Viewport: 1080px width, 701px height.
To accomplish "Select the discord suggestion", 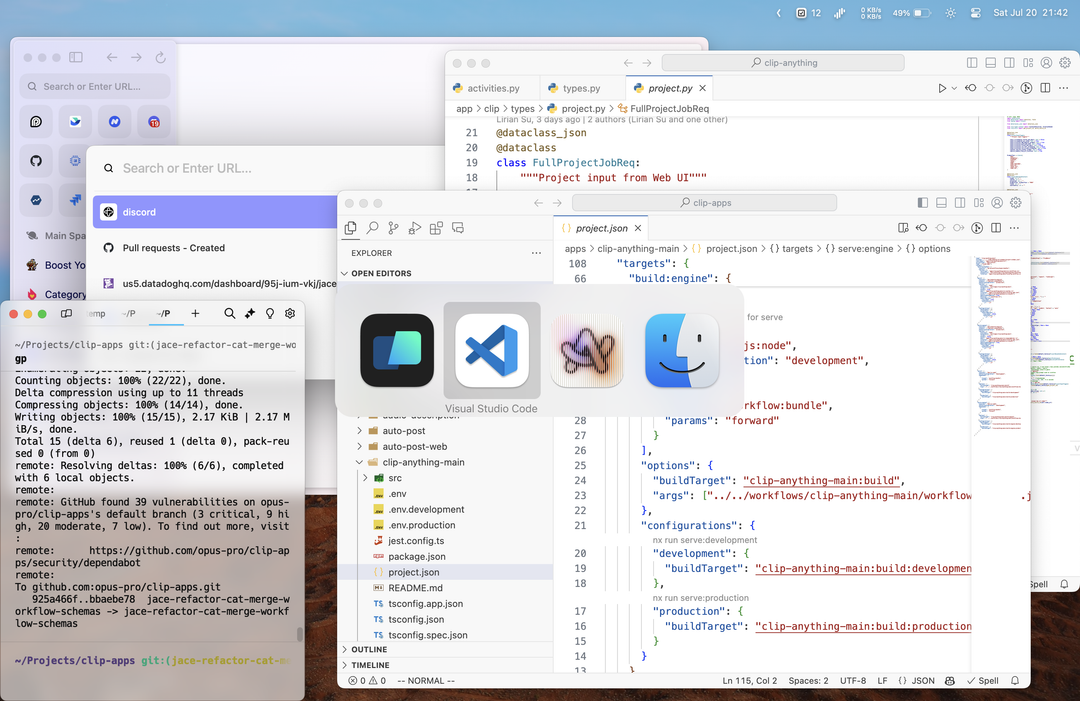I will [x=140, y=212].
